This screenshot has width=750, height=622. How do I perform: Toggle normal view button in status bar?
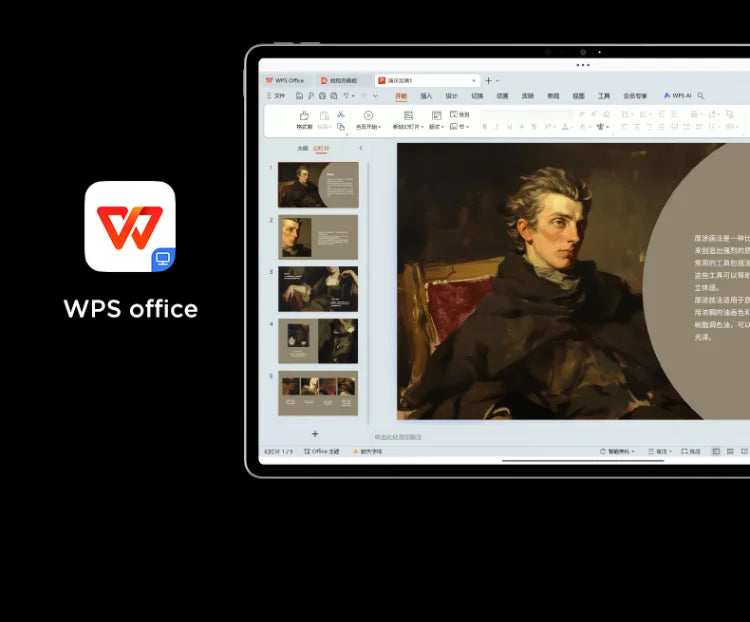point(716,452)
